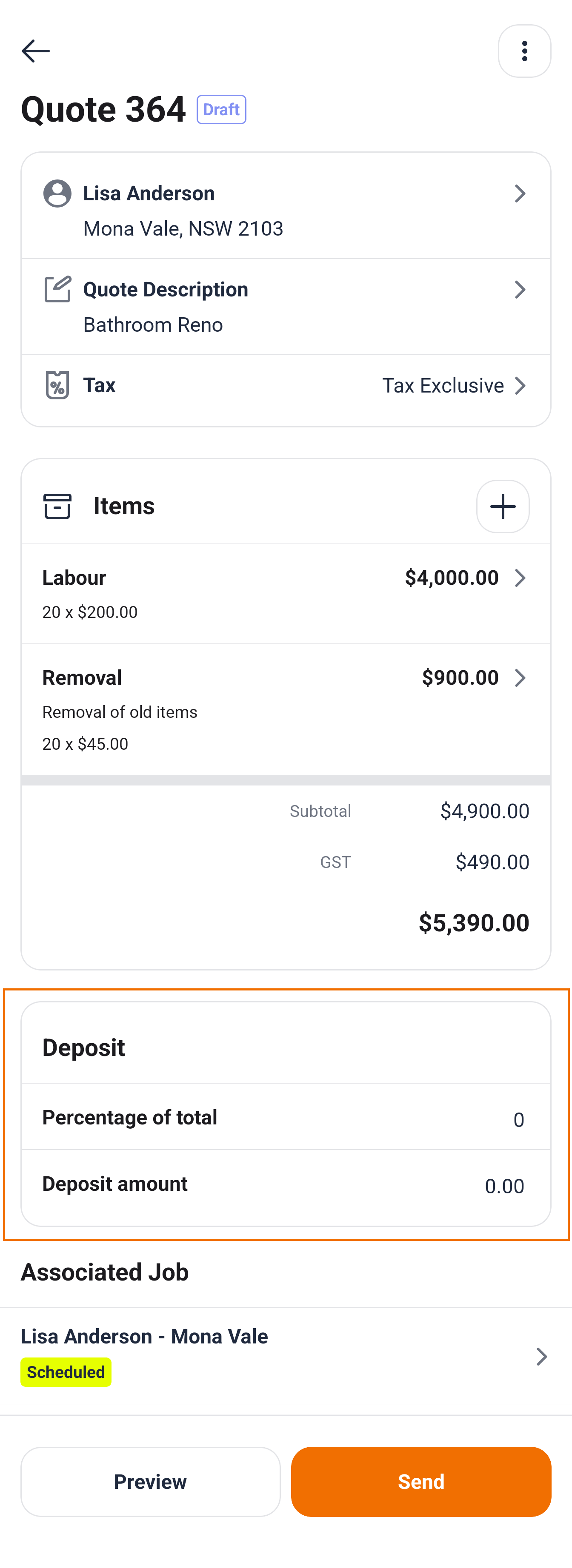
Task: Open the three-dot overflow menu
Action: point(524,51)
